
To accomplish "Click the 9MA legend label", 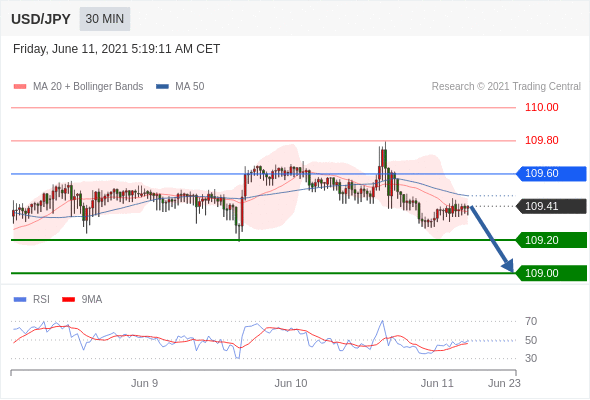I will coord(92,300).
